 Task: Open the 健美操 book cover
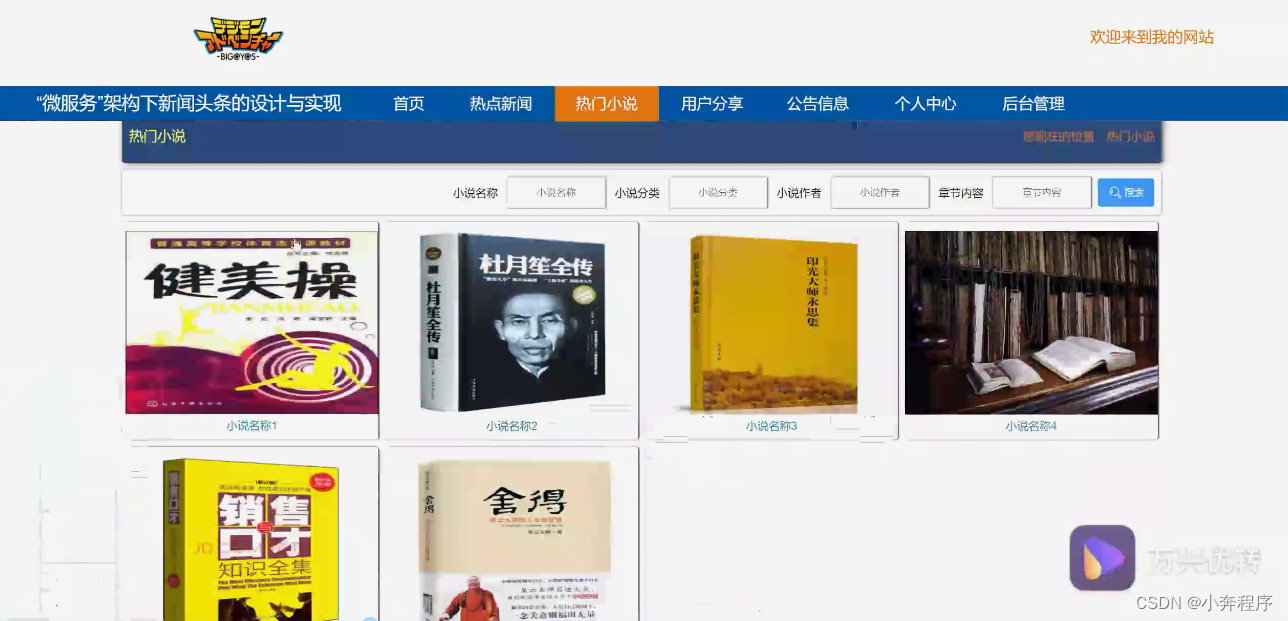252,323
